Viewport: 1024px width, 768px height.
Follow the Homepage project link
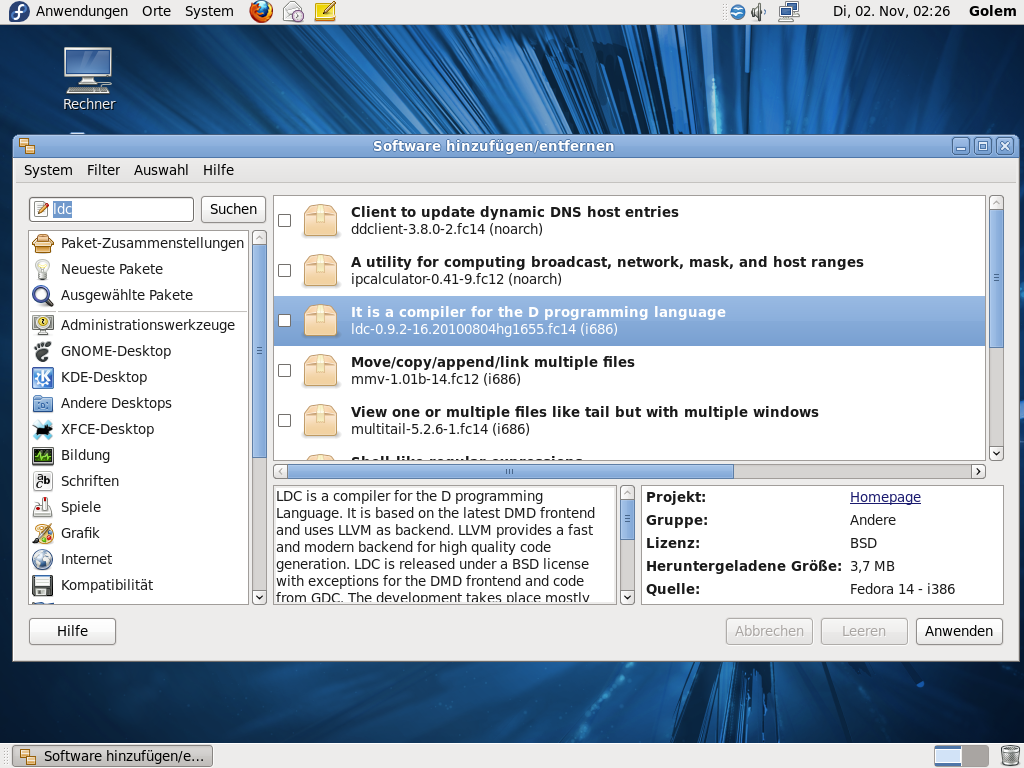point(885,497)
